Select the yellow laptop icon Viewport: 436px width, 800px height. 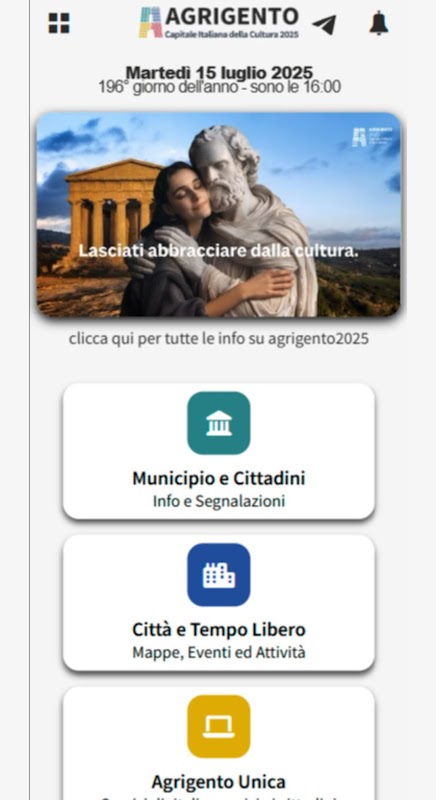219,726
